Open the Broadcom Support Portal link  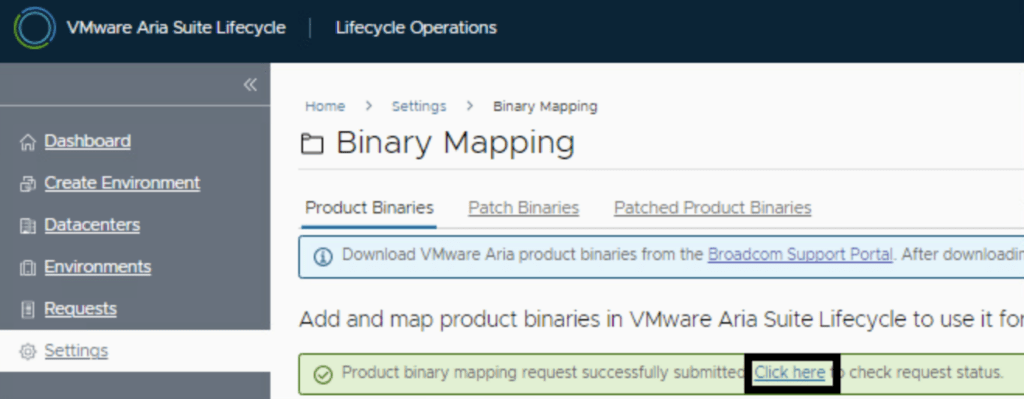pos(800,254)
